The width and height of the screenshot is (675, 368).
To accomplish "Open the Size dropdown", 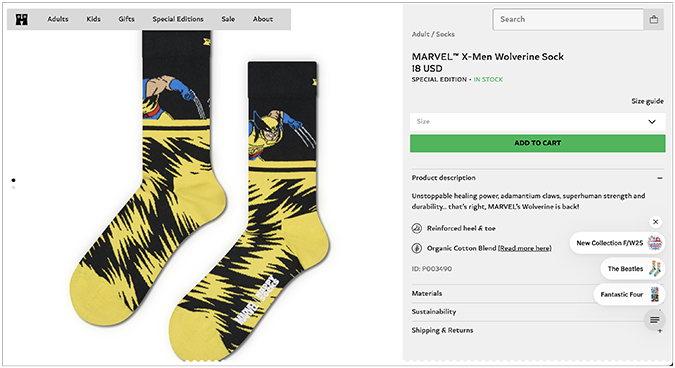I will point(537,122).
